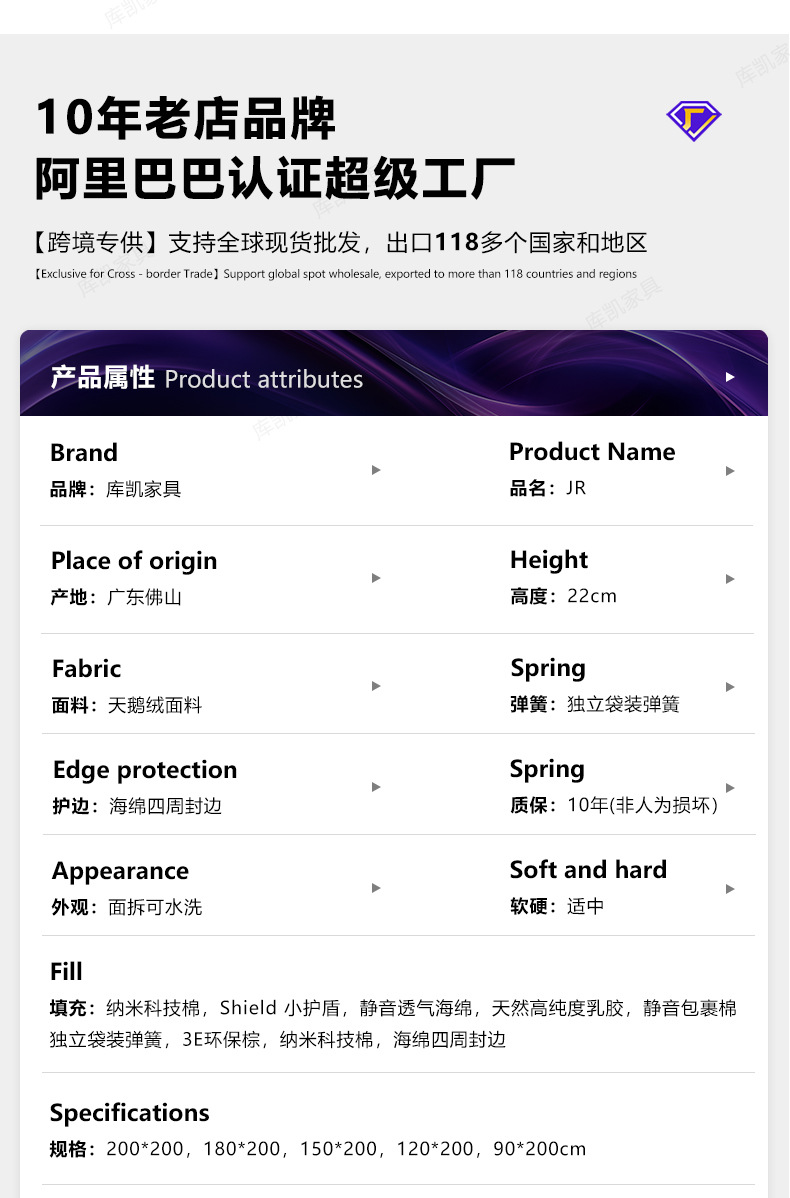Screen dimensions: 790x1198
Task: Click the arrow next to Fabric
Action: [x=376, y=686]
